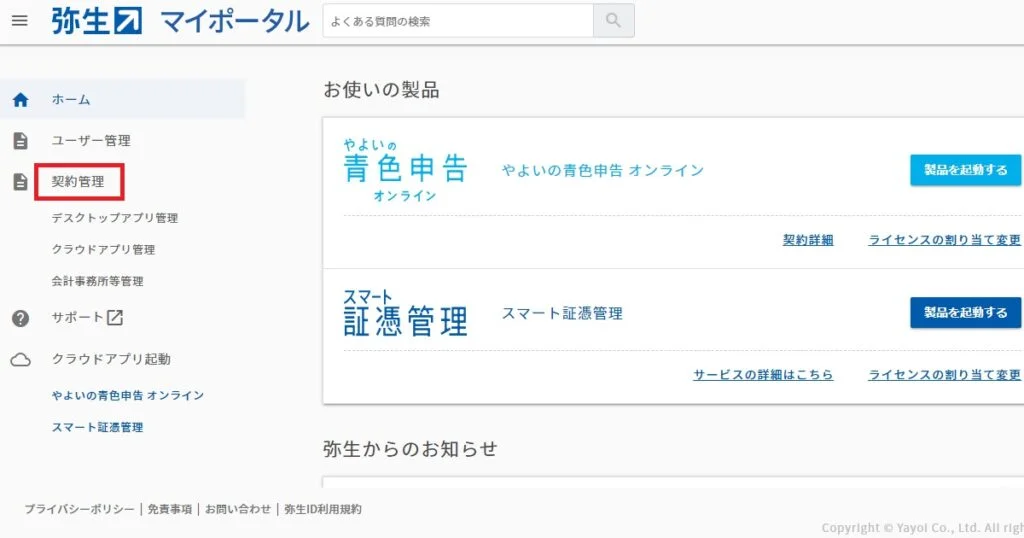The height and width of the screenshot is (538, 1024).
Task: Open the プライバシーポリシー footer link
Action: [x=80, y=509]
